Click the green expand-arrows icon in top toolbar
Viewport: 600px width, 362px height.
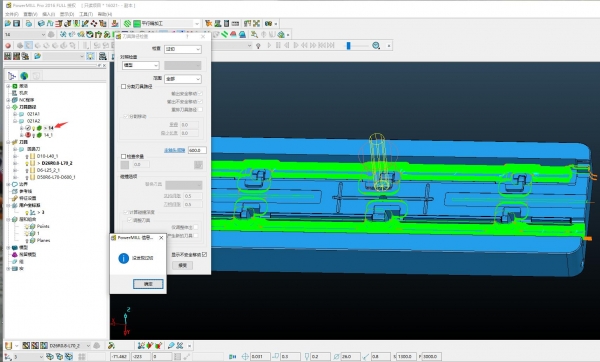click(256, 24)
